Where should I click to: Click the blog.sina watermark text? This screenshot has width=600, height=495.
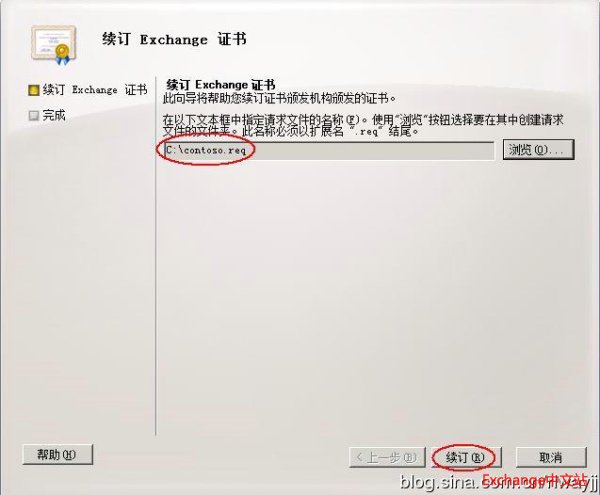pos(497,483)
